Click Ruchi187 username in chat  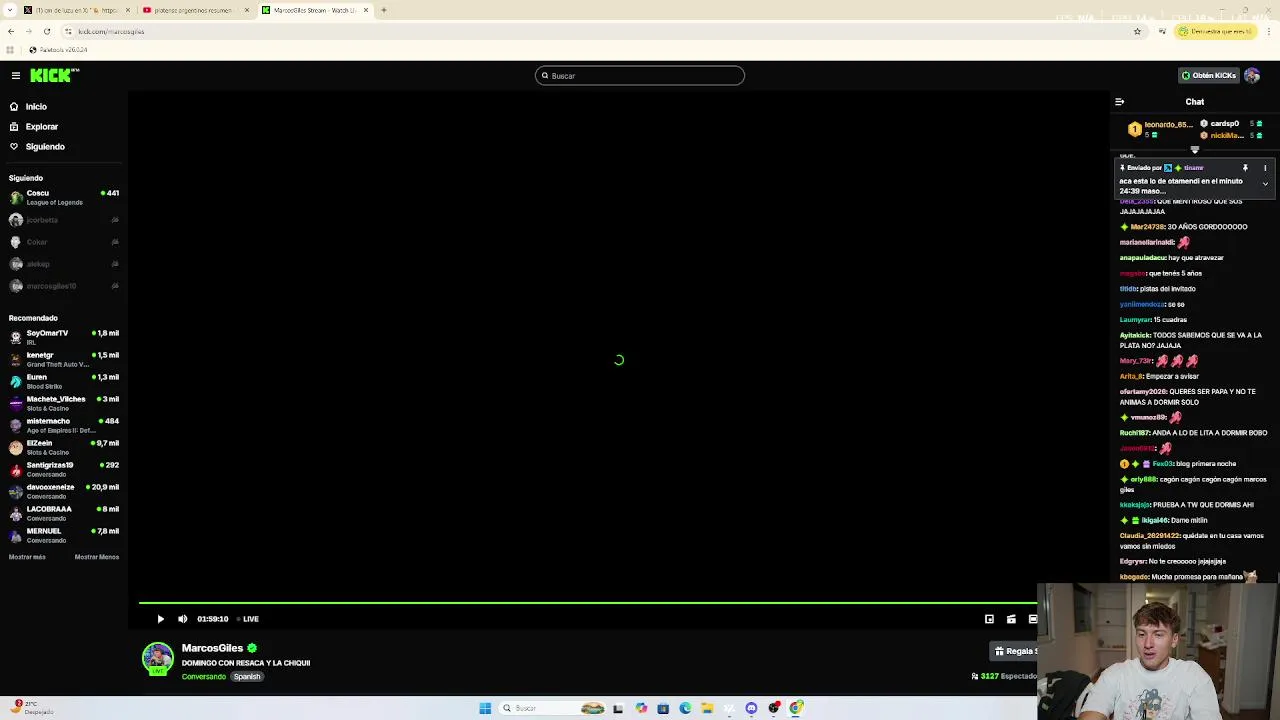[x=1134, y=433]
